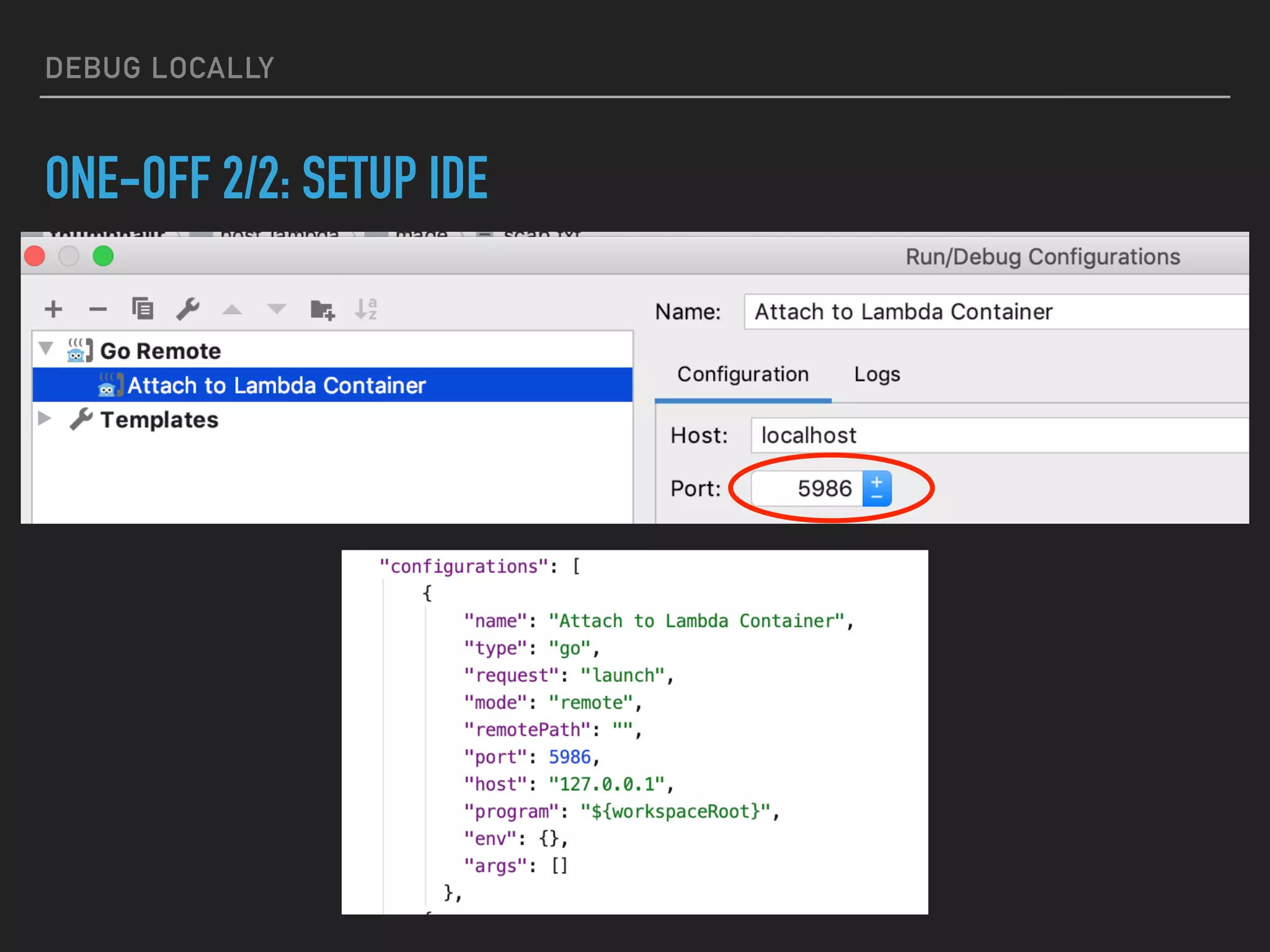Add a new run configuration with plus icon
This screenshot has width=1270, height=952.
point(54,309)
